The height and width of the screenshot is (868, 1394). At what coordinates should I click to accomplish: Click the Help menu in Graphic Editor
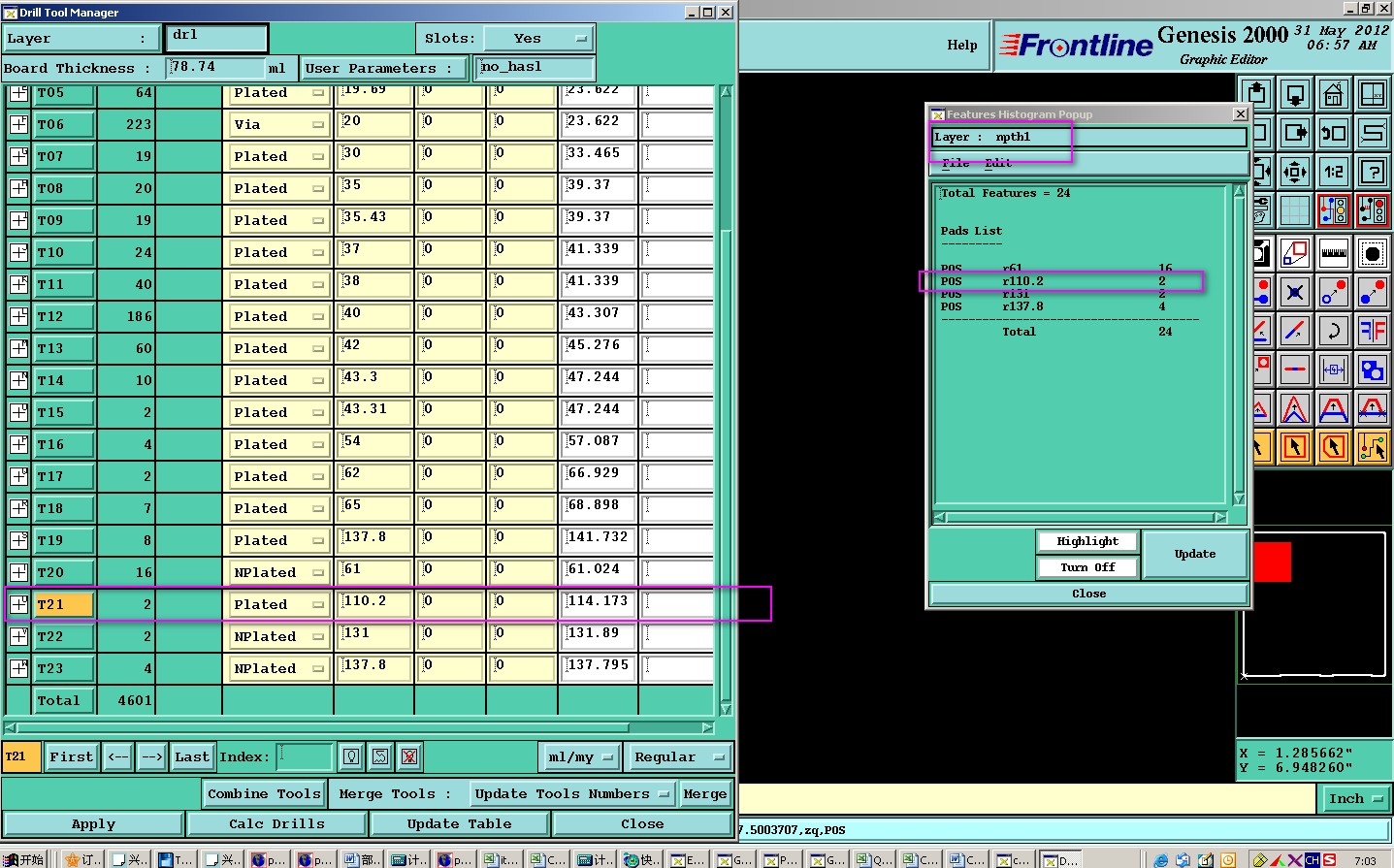tap(962, 45)
